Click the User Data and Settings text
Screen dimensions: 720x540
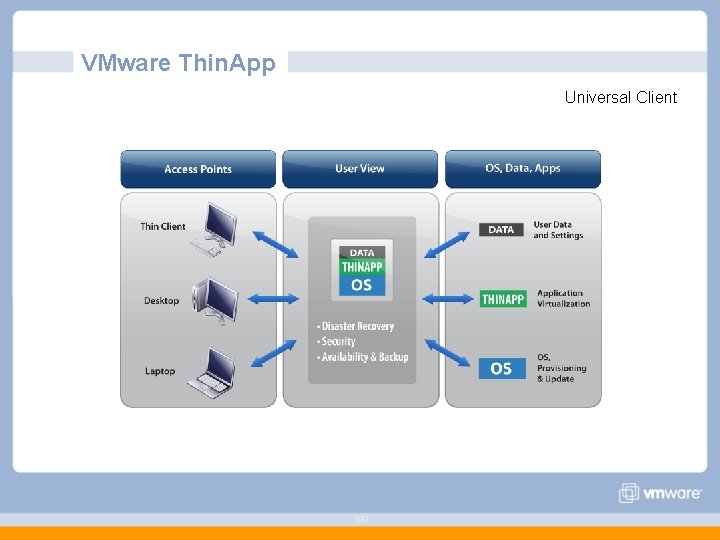[x=558, y=230]
